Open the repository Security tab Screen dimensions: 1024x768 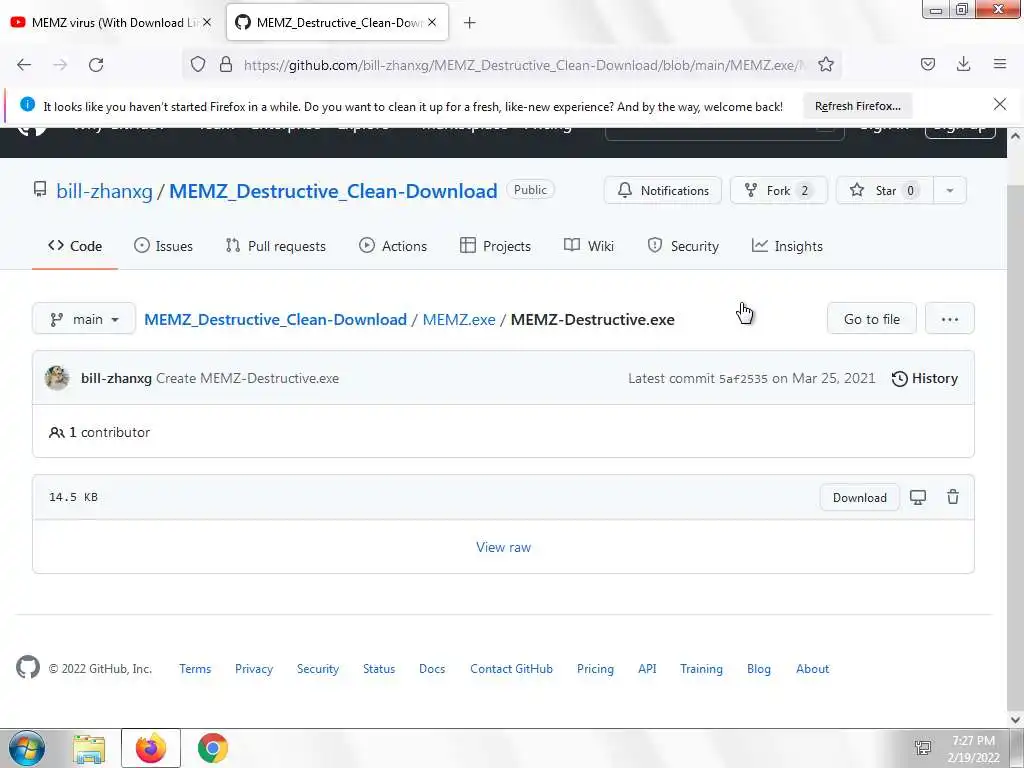point(683,246)
